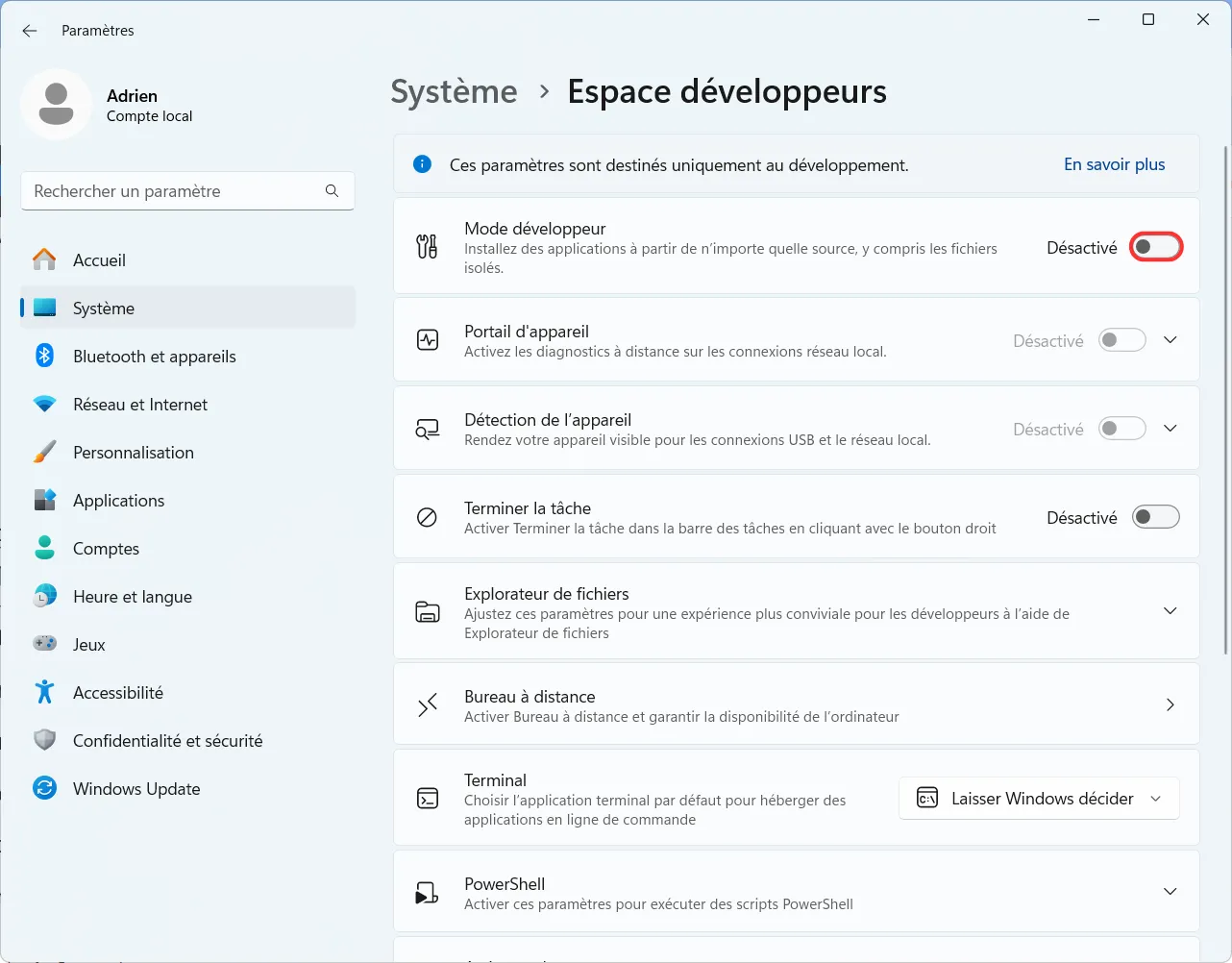Click the Bluetooth icon in sidebar
1232x963 pixels.
(44, 356)
